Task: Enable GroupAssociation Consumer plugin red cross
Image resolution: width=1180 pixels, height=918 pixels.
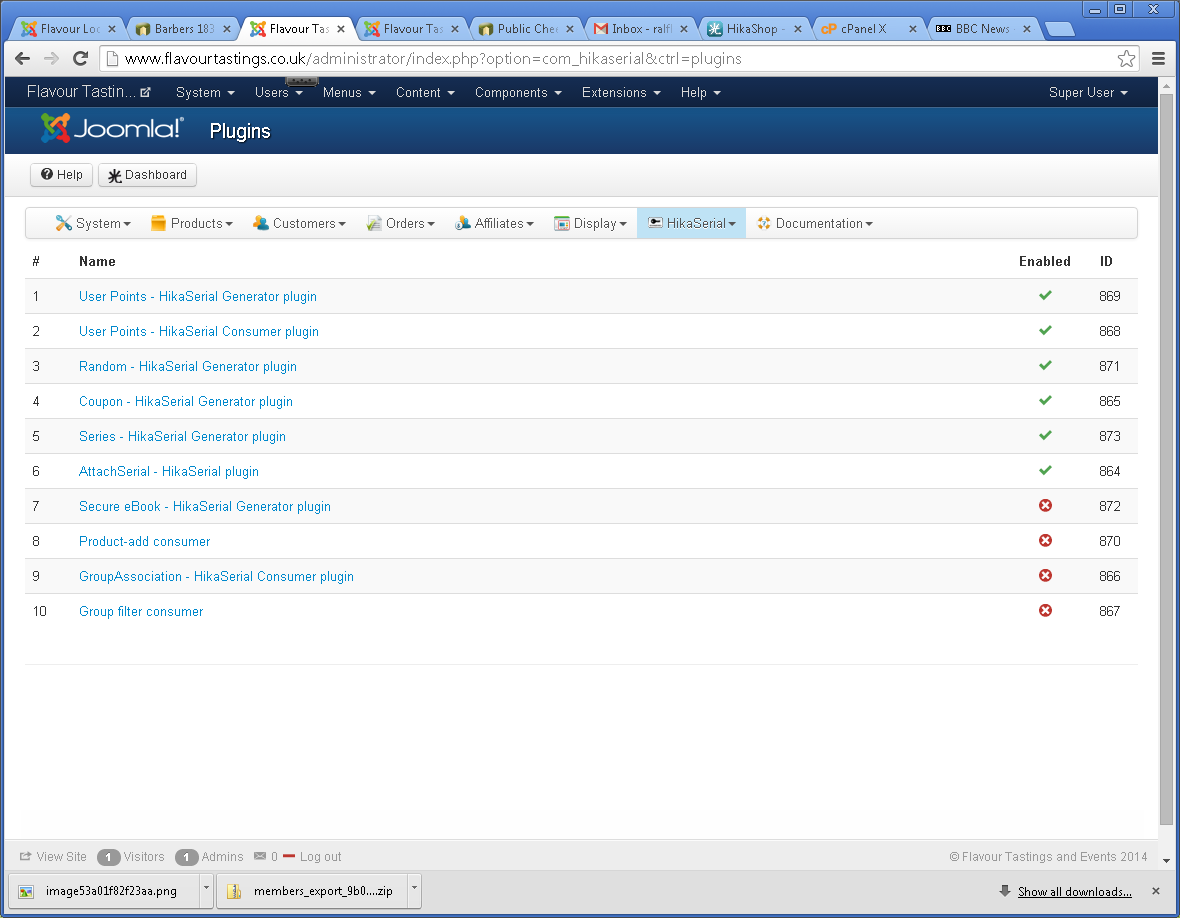Action: [1045, 576]
